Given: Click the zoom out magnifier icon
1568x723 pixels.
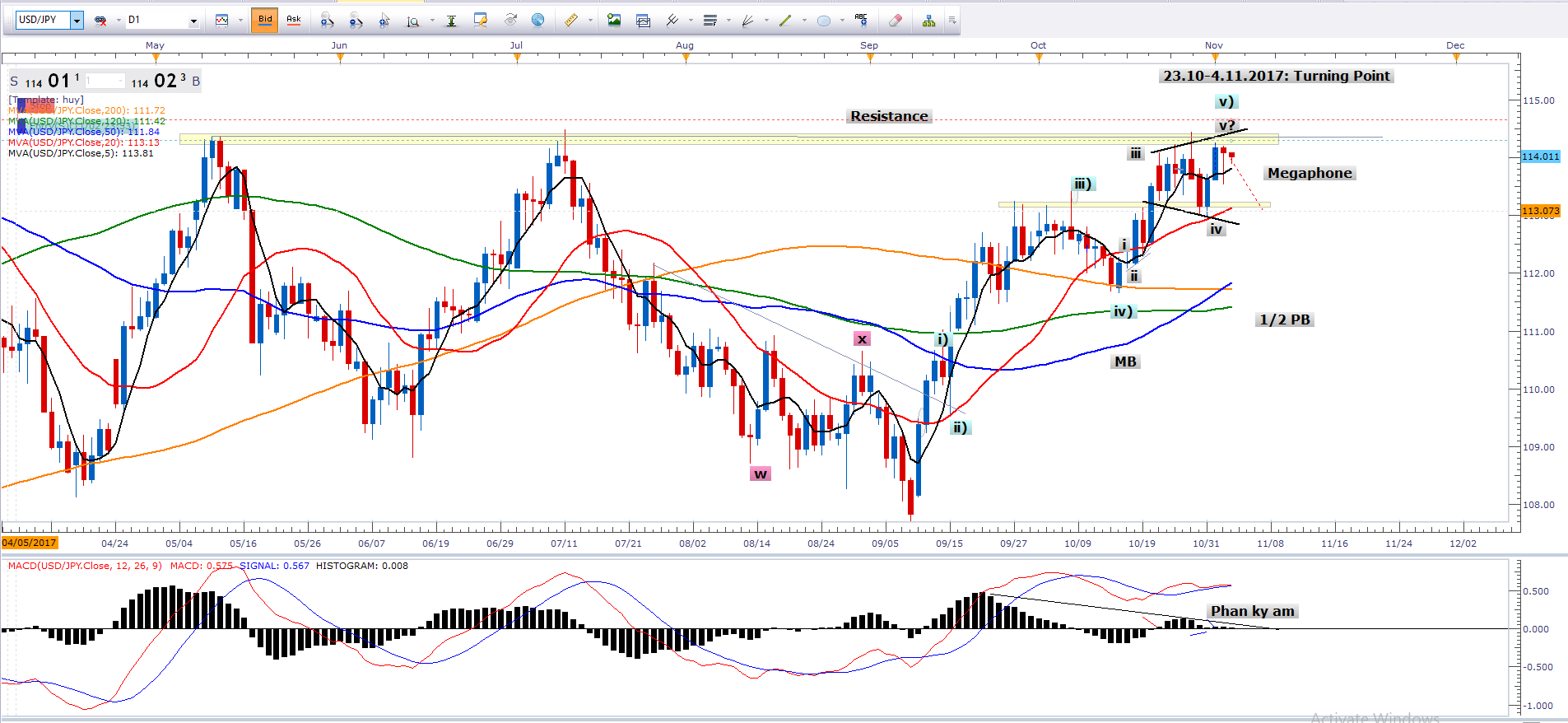Looking at the screenshot, I should coord(356,21).
